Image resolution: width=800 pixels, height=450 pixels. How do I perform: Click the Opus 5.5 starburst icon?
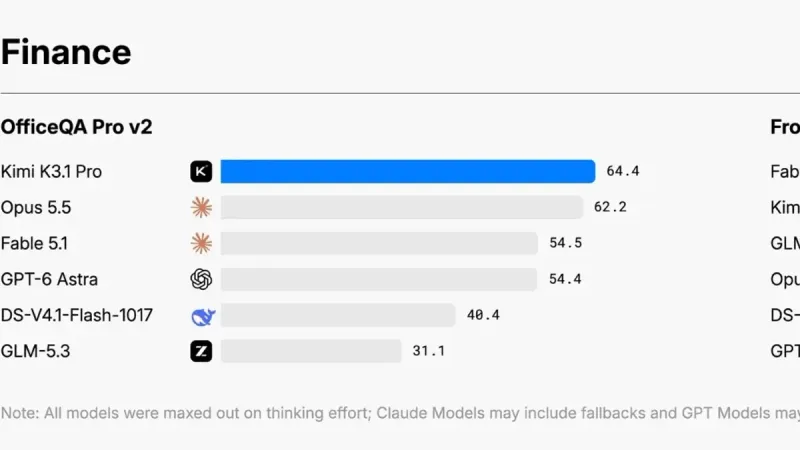coord(201,207)
